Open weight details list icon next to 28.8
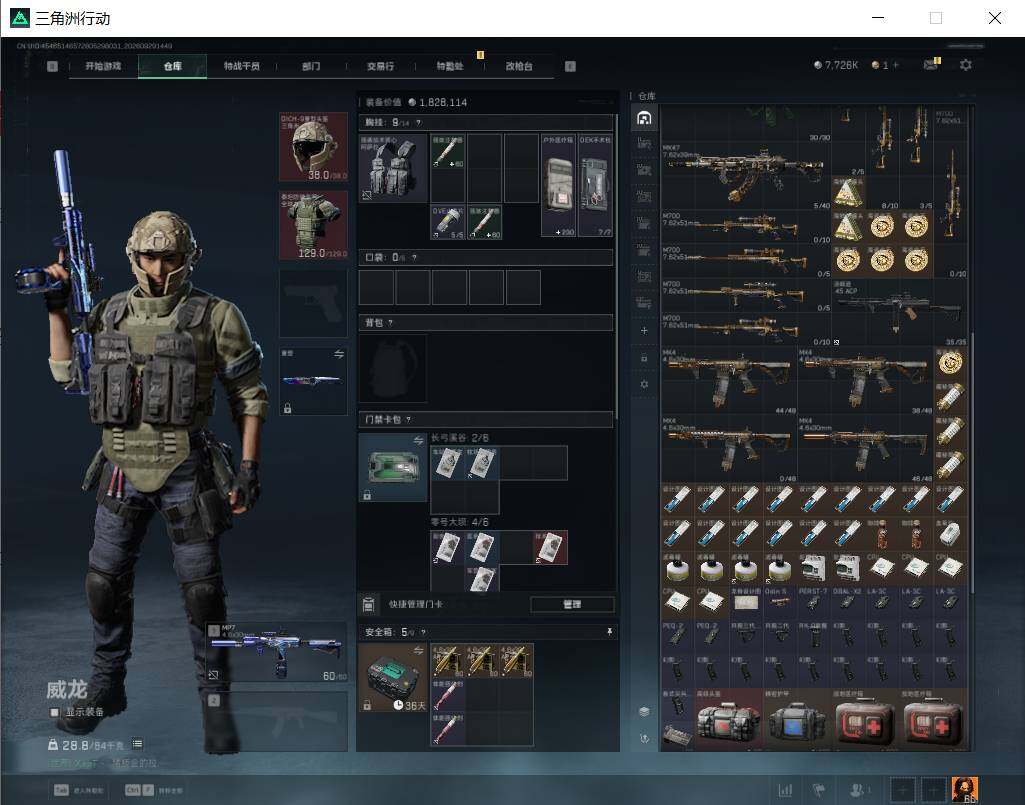Image resolution: width=1025 pixels, height=805 pixels. click(x=137, y=744)
